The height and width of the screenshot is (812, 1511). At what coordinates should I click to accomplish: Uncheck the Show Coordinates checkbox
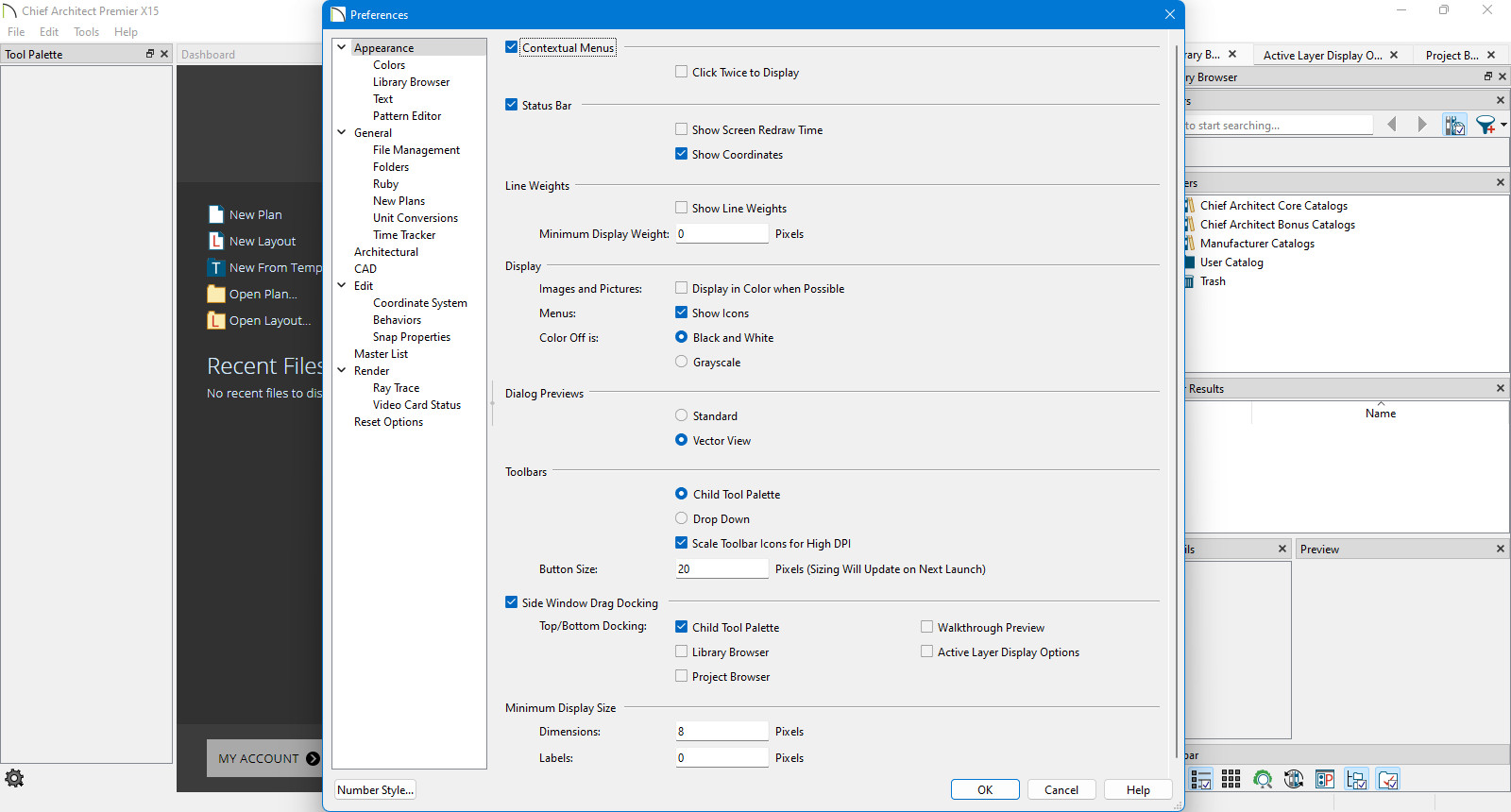coord(681,154)
